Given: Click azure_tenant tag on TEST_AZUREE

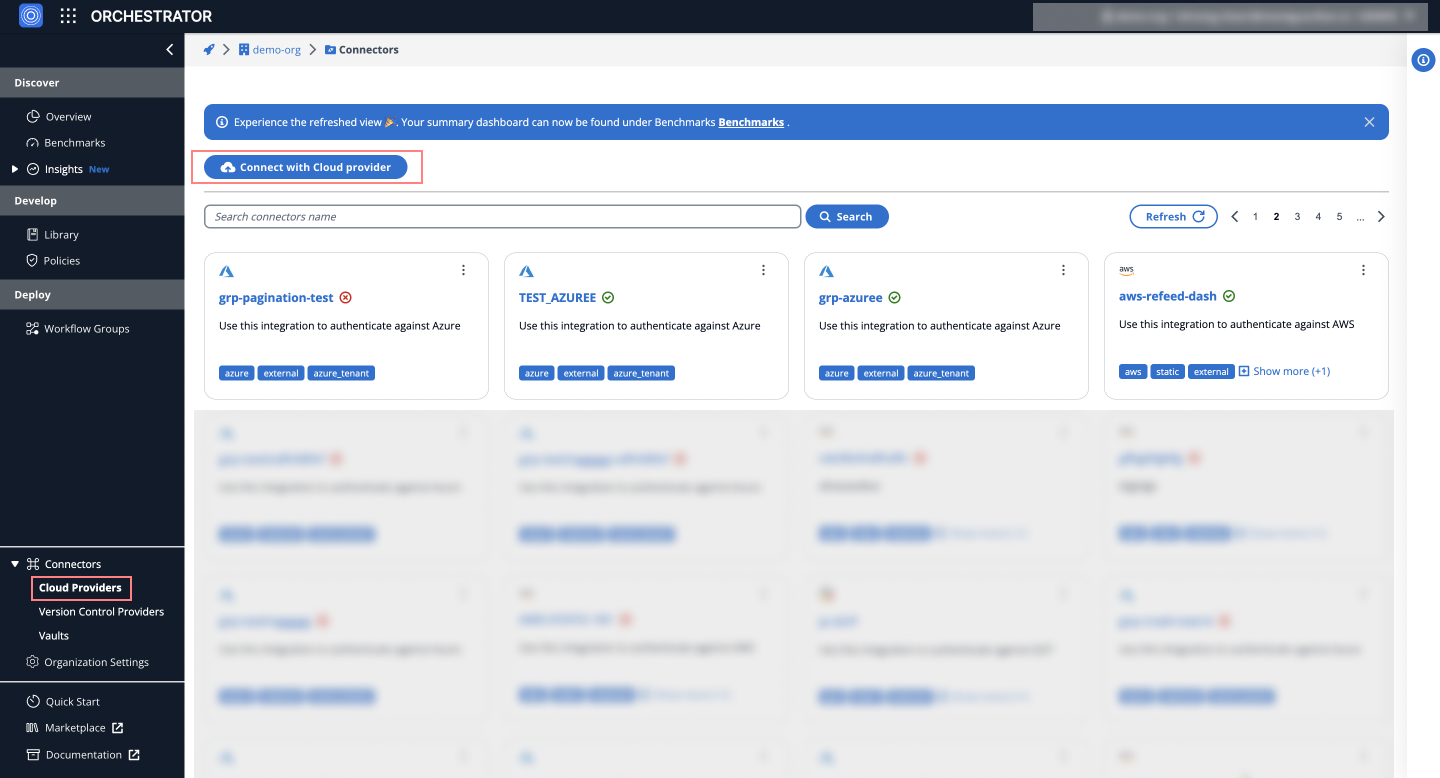Looking at the screenshot, I should tap(641, 374).
